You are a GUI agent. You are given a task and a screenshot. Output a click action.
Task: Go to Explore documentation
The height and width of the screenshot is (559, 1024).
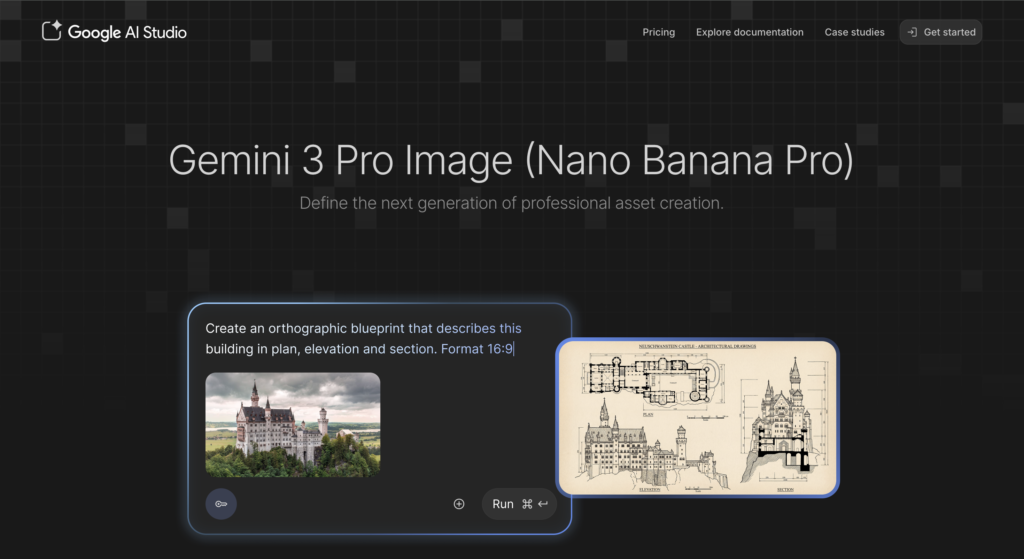click(x=749, y=32)
